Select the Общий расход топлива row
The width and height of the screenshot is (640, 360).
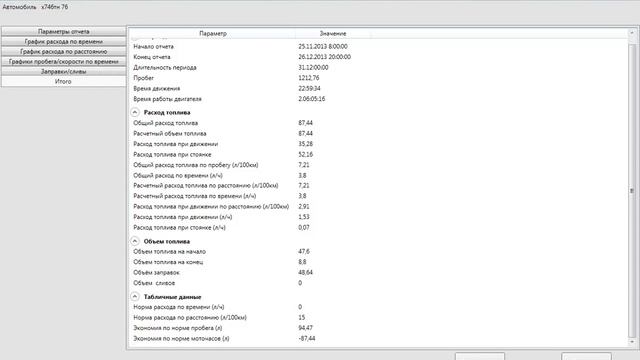(379, 123)
